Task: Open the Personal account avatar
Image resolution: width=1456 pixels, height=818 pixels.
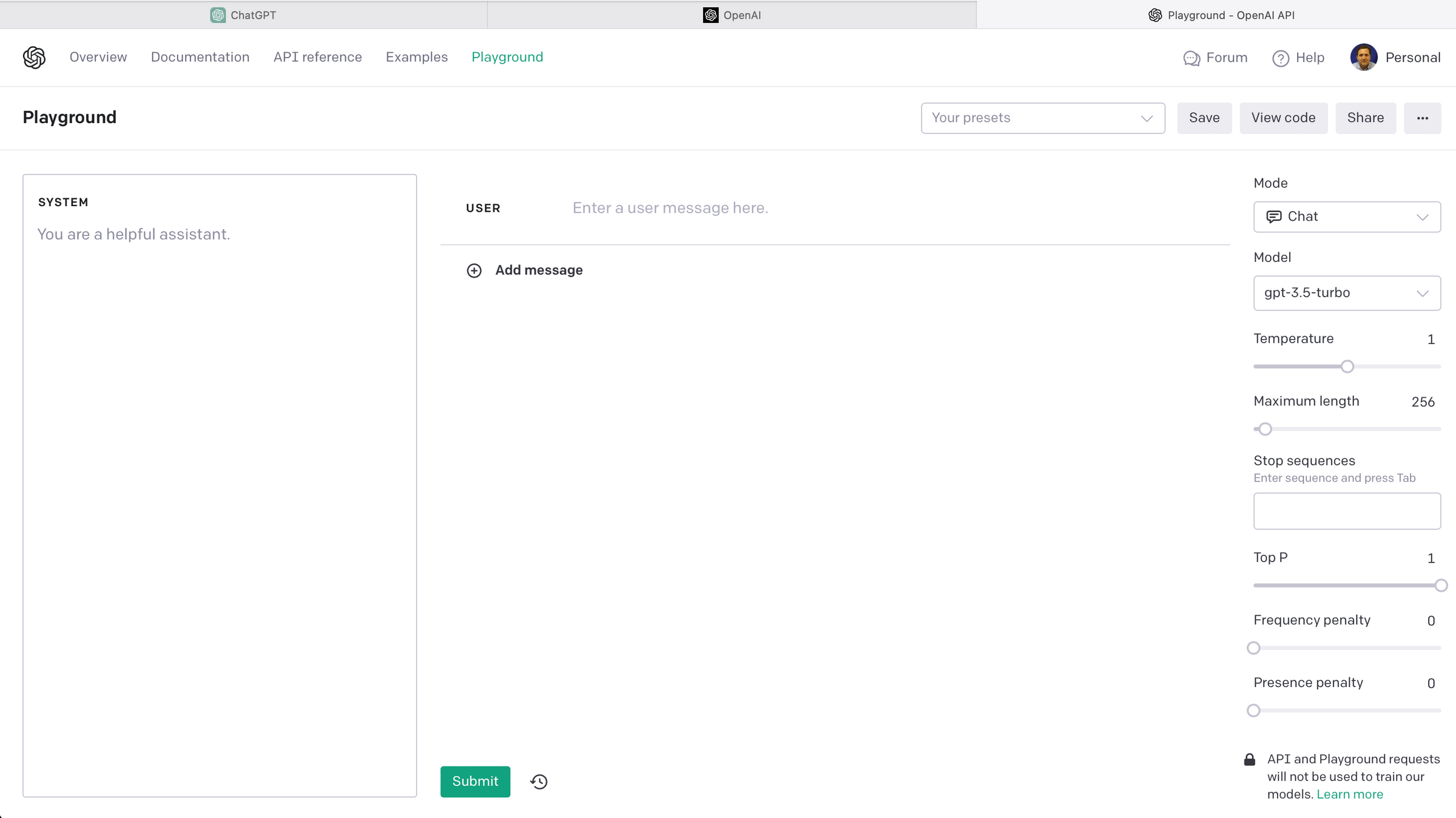Action: click(1363, 58)
